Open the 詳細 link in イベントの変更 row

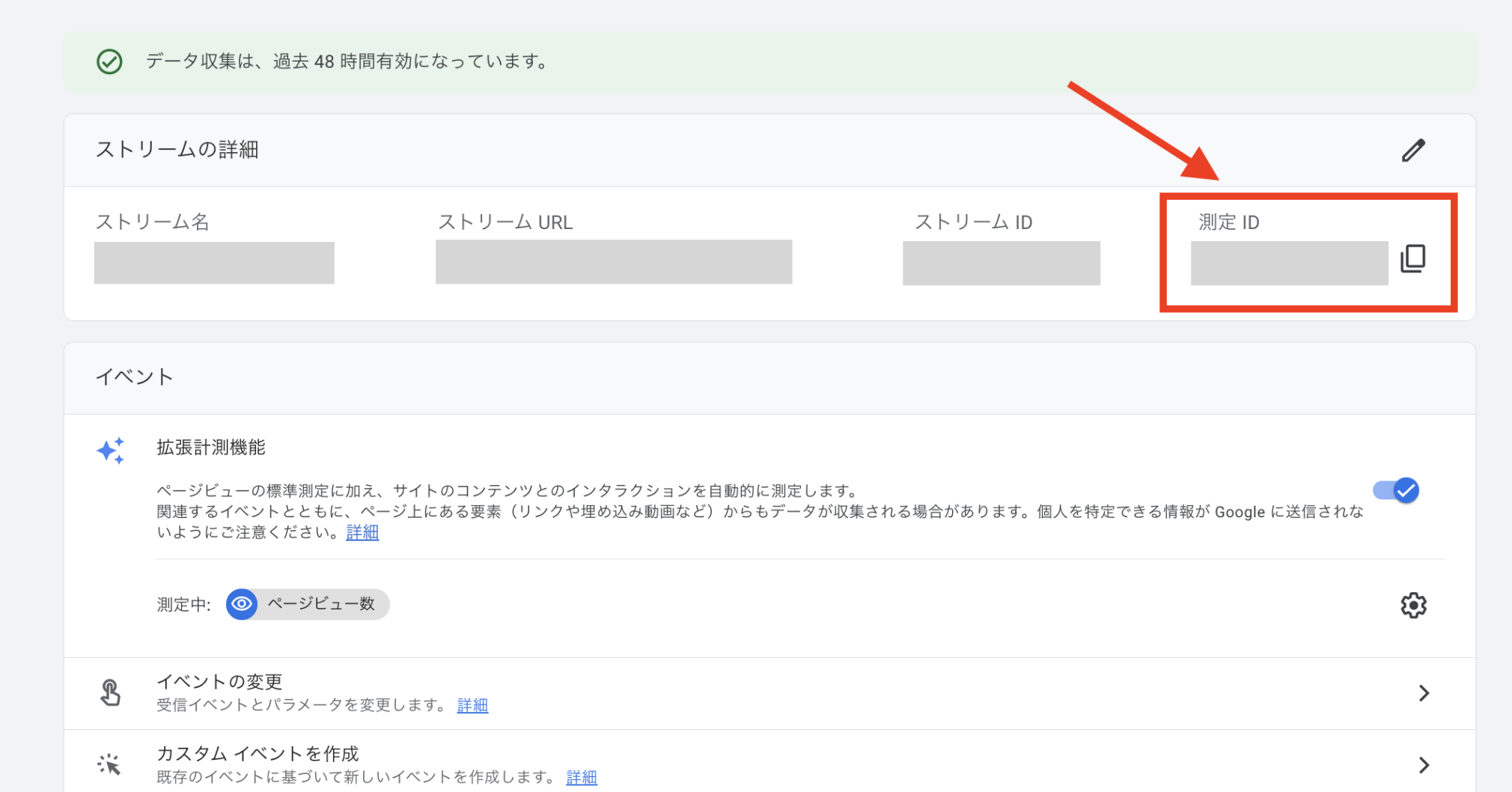tap(472, 705)
